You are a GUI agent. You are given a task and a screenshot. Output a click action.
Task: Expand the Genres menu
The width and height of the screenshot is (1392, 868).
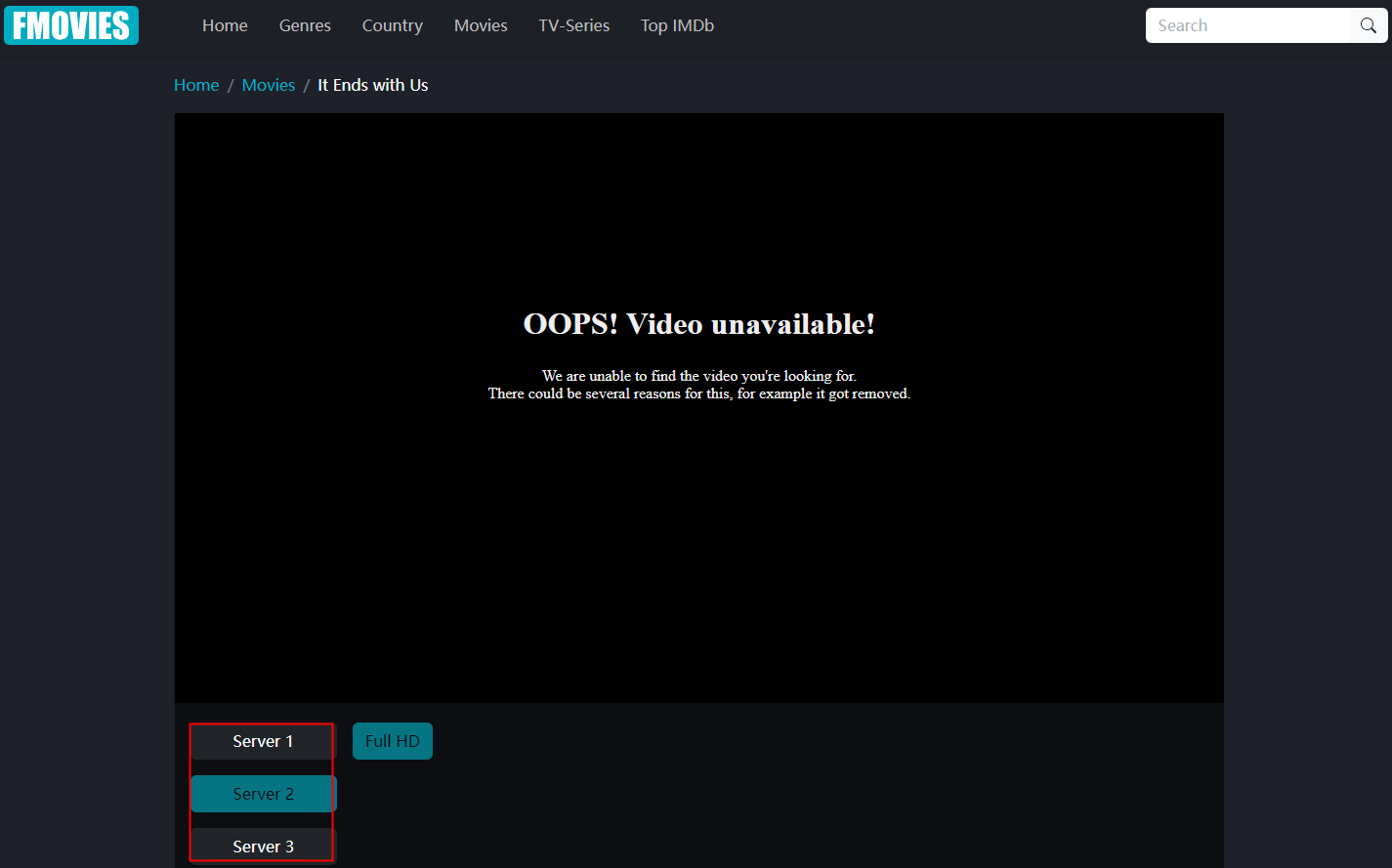click(x=305, y=25)
